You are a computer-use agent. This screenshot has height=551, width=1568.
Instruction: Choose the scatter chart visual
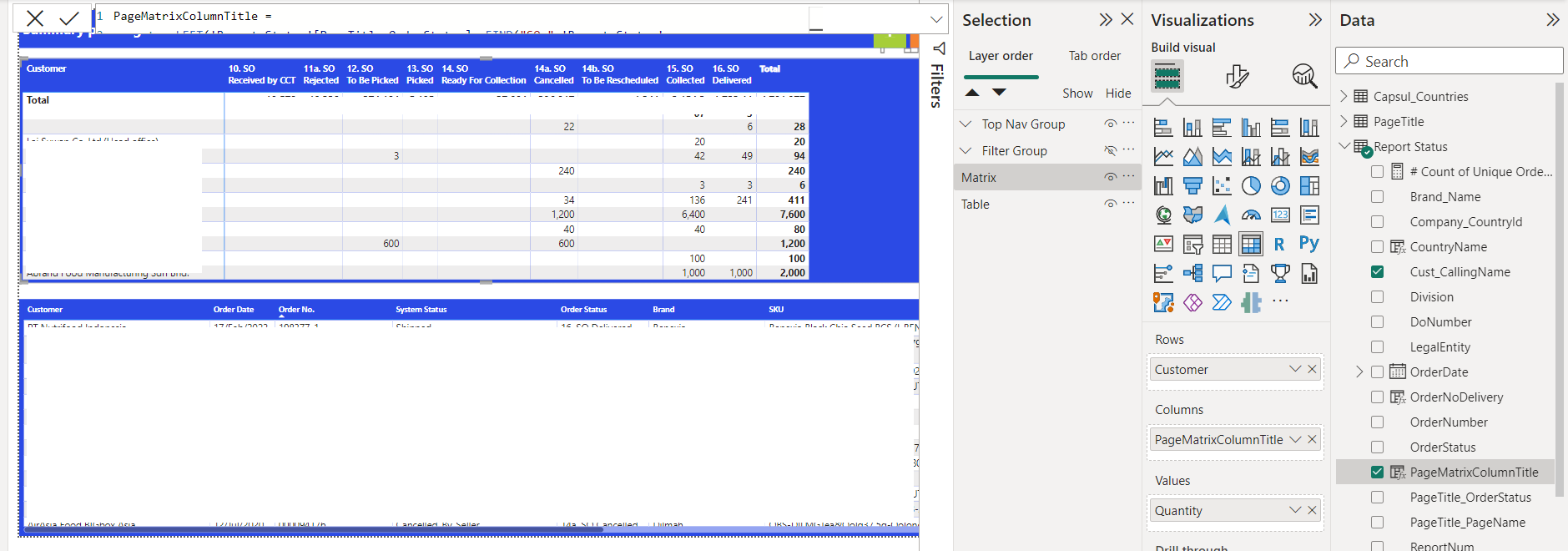pyautogui.click(x=1222, y=185)
